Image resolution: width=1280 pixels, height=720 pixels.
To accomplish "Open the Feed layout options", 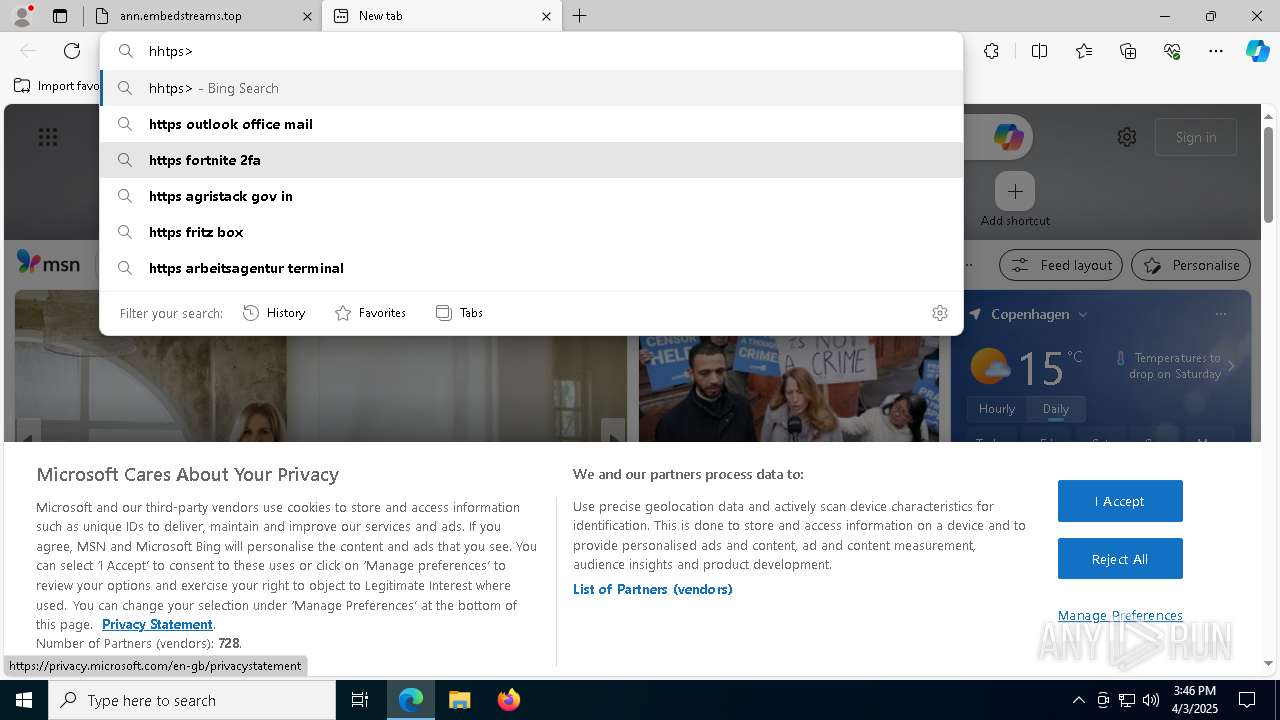I will [x=1061, y=265].
